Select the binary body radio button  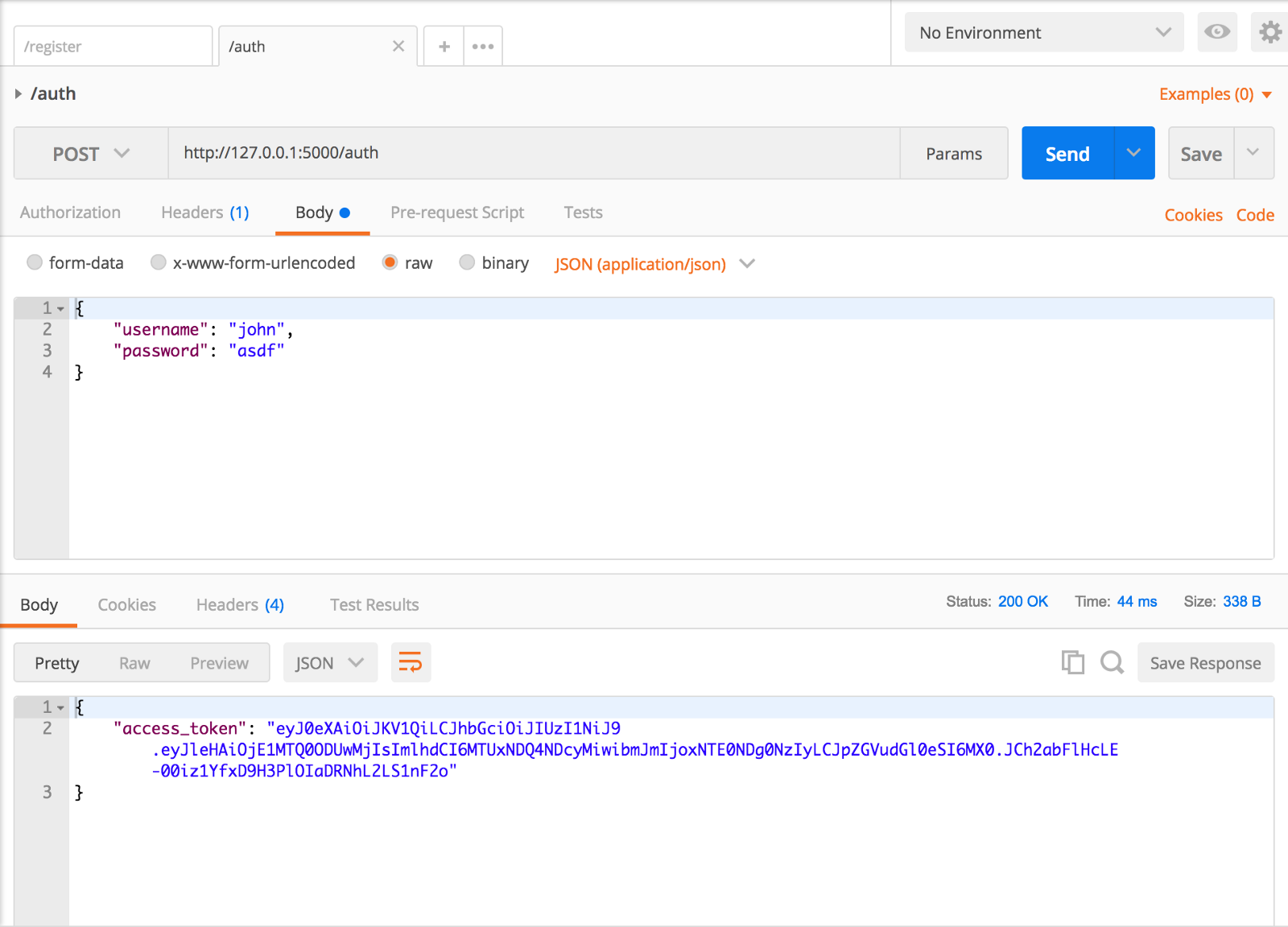pos(467,262)
